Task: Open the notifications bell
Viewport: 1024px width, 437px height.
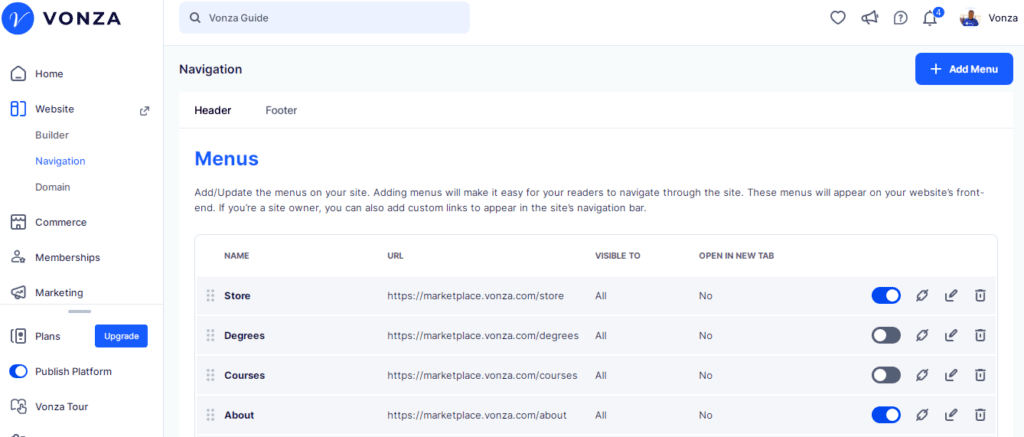Action: pos(931,18)
